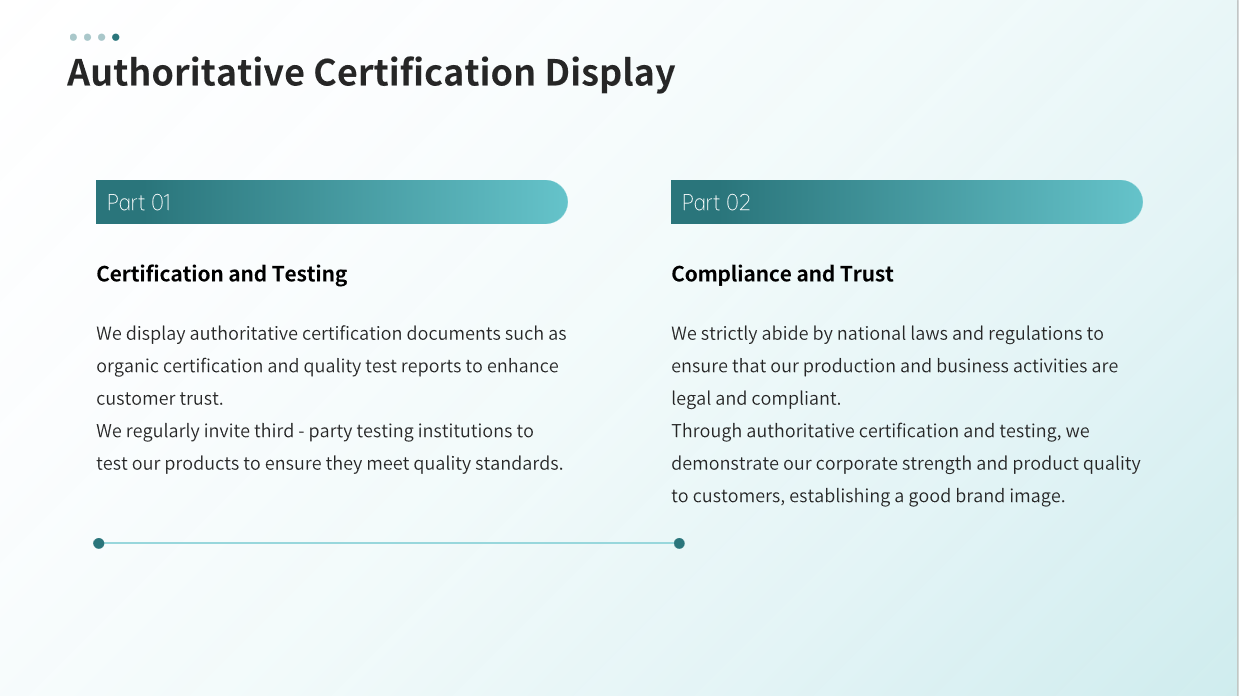Click the 'We display authoritative certification documents' sentence

pos(331,333)
